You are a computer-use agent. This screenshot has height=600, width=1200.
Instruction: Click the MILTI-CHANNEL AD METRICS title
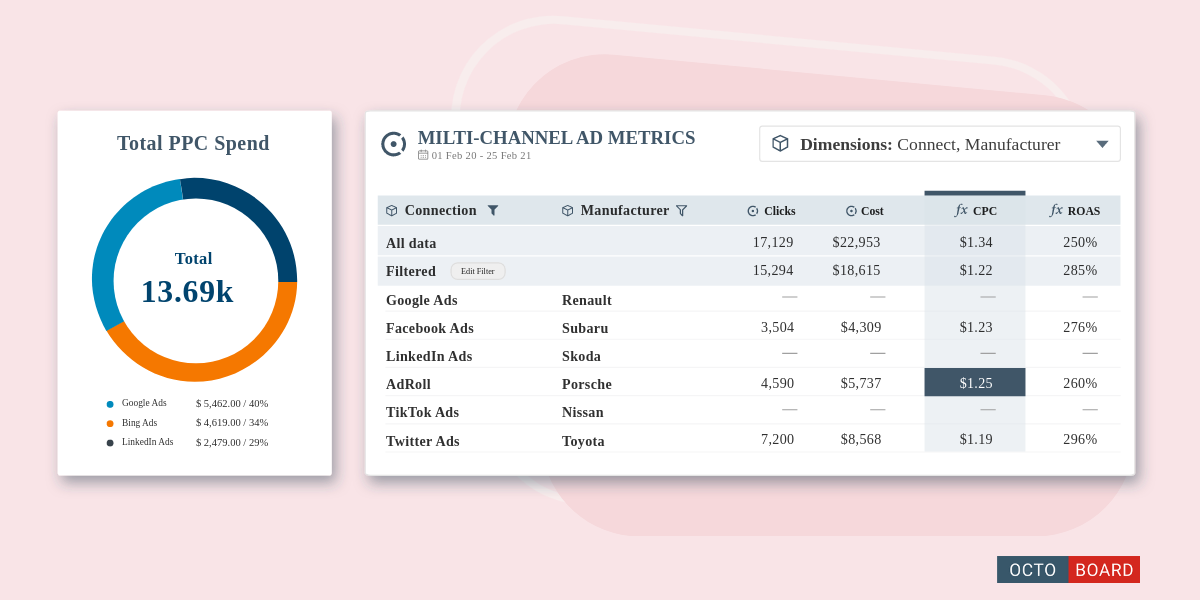point(556,138)
